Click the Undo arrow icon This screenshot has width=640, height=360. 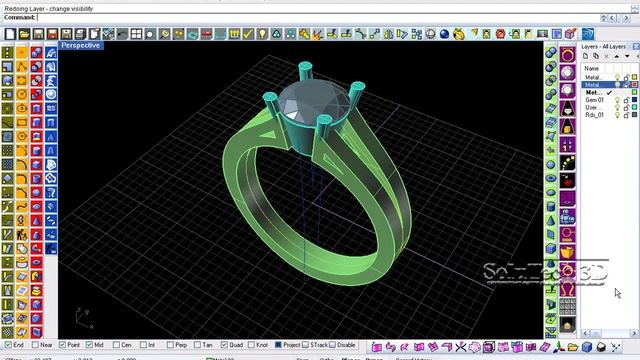(122, 34)
